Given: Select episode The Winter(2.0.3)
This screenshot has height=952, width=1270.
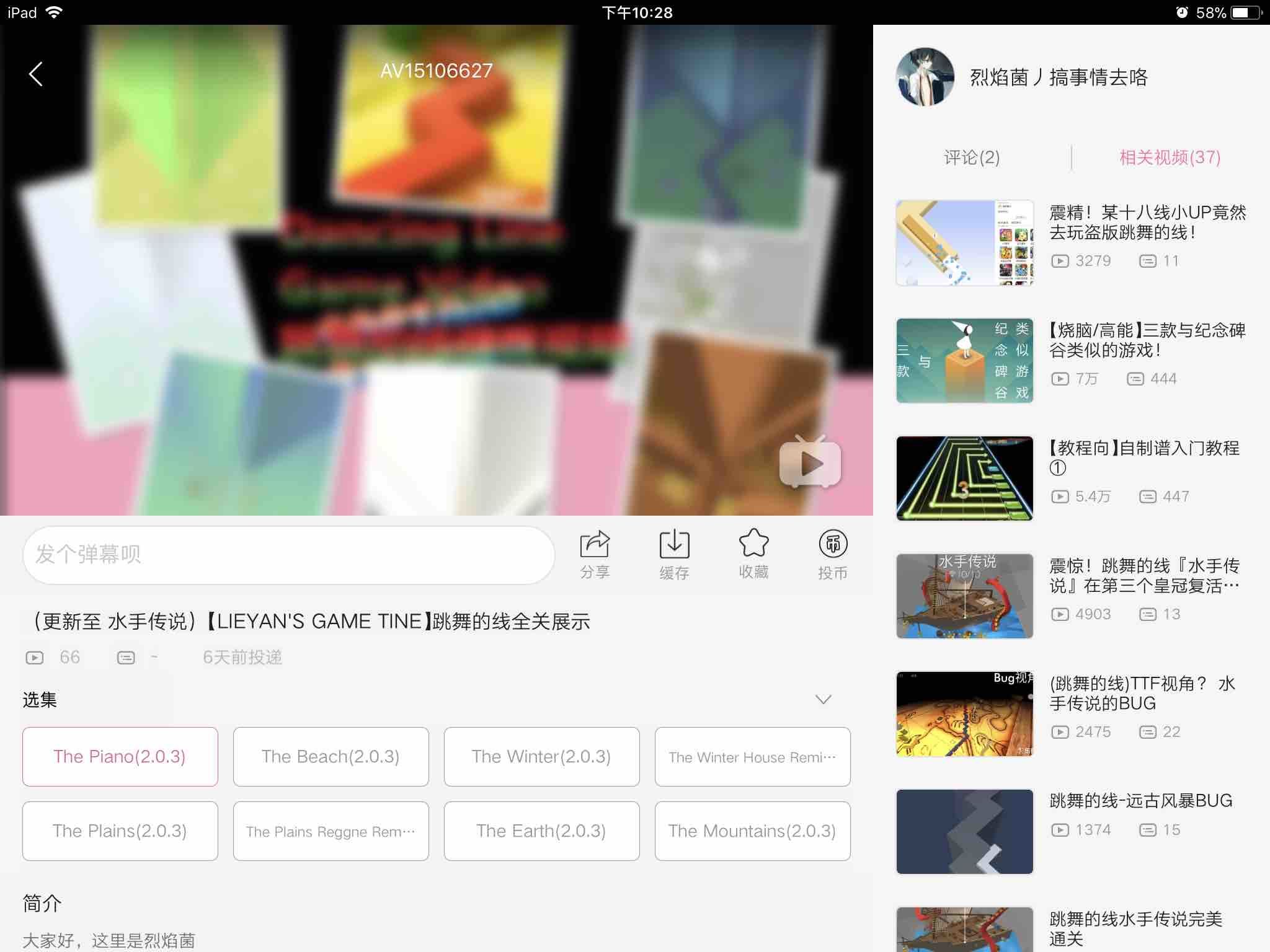Looking at the screenshot, I should click(542, 757).
